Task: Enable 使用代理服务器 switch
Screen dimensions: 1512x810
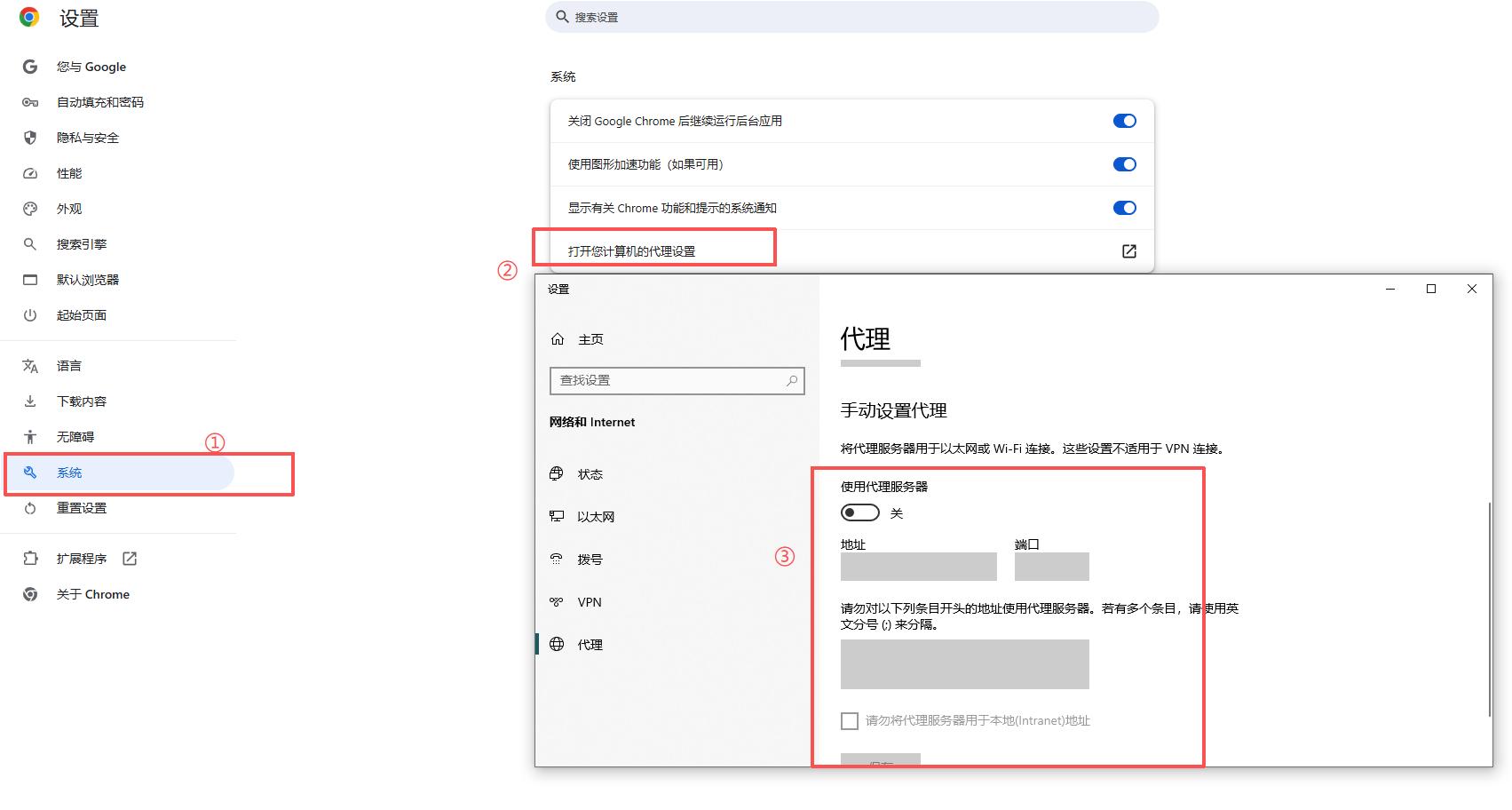Action: 859,512
